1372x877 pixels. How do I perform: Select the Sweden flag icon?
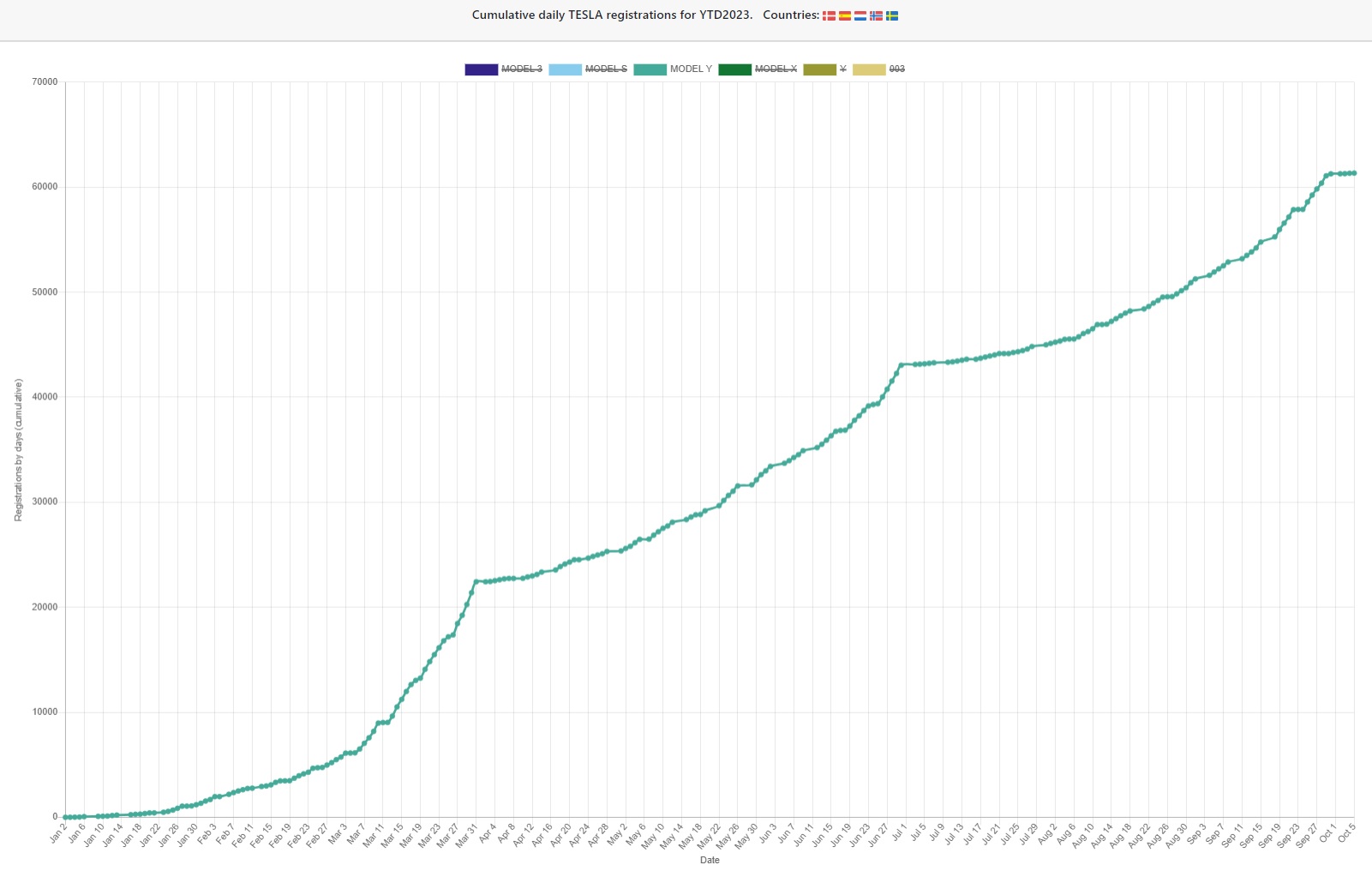pos(892,15)
